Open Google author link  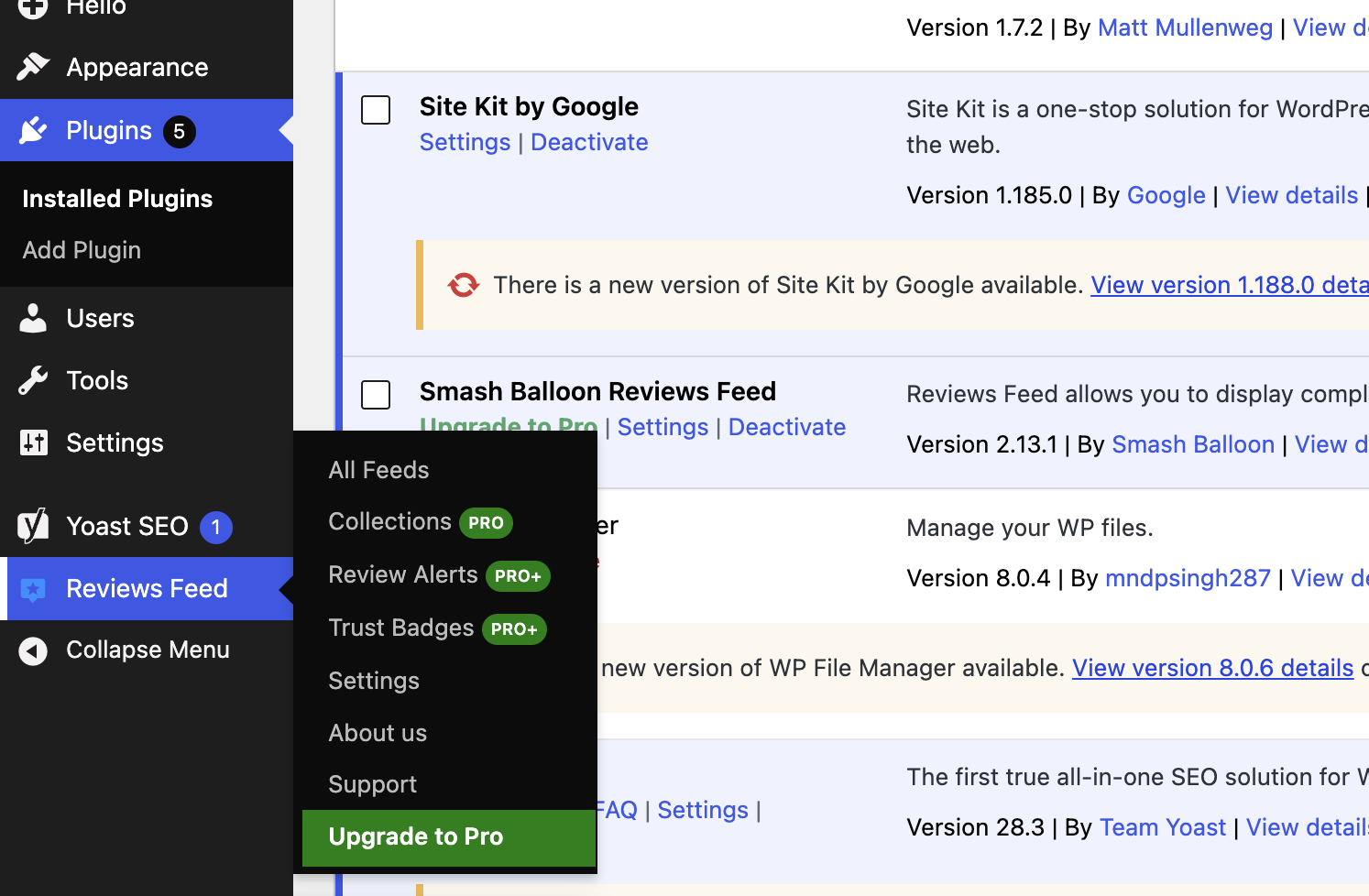[1166, 195]
